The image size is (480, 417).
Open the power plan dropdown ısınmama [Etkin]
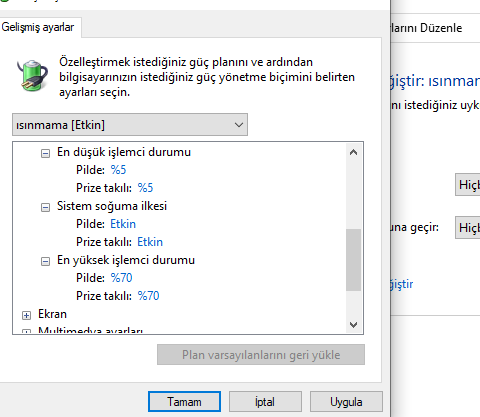130,125
